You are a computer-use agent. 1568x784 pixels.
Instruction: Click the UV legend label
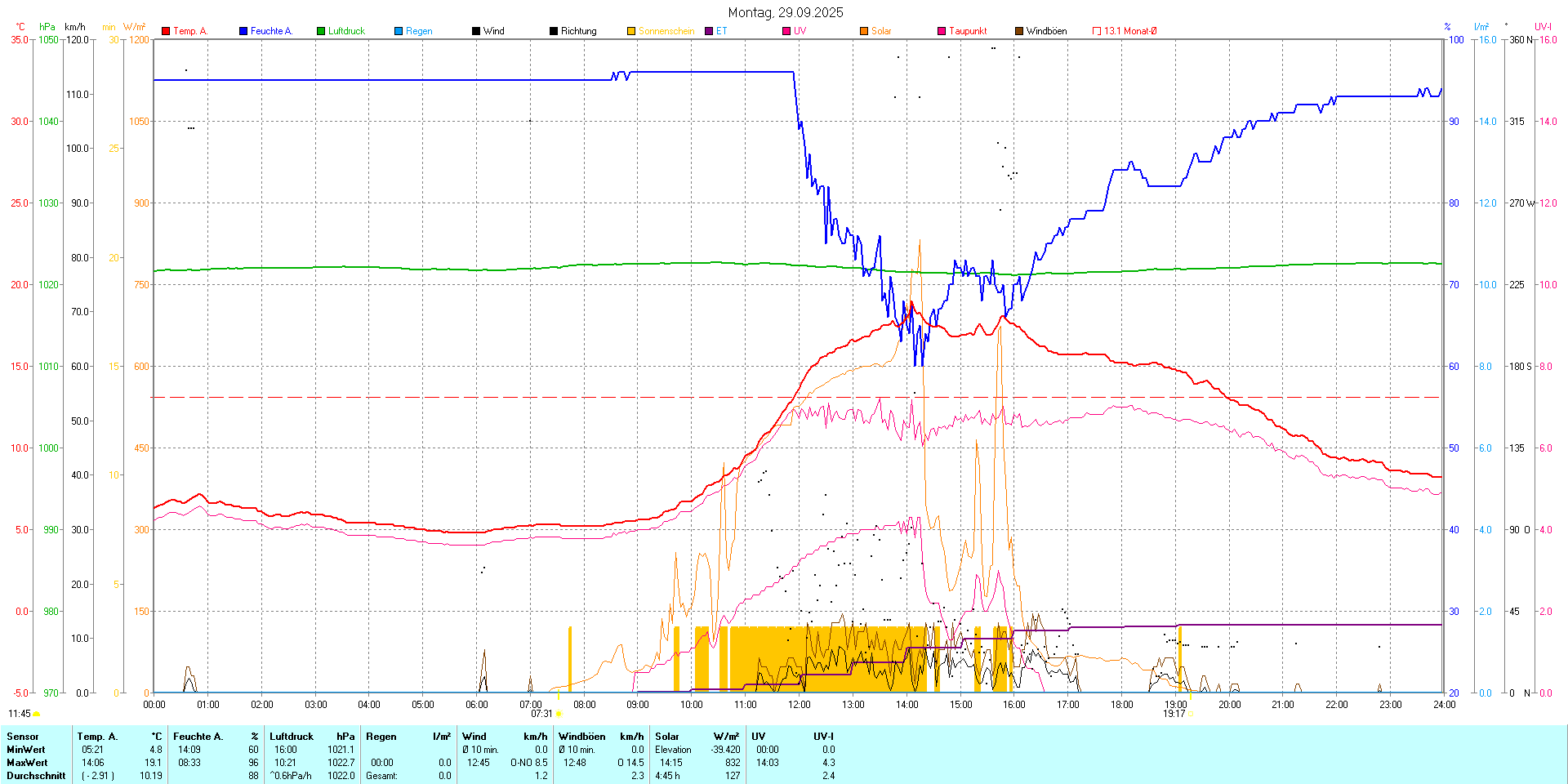(800, 31)
